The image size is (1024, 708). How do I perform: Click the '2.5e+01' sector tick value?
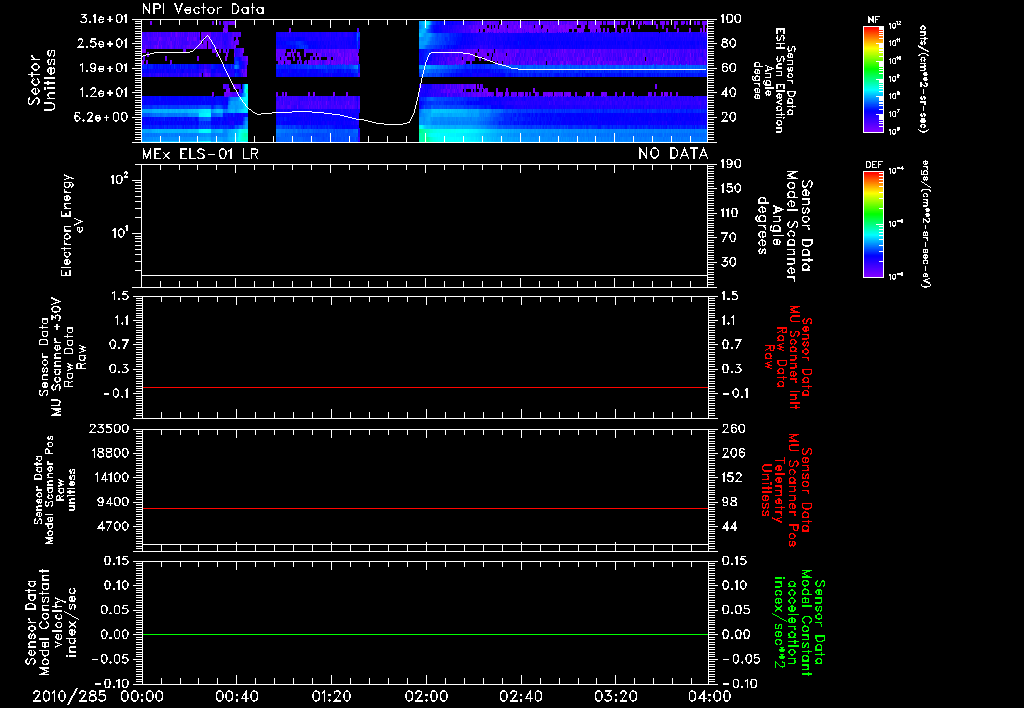[103, 43]
